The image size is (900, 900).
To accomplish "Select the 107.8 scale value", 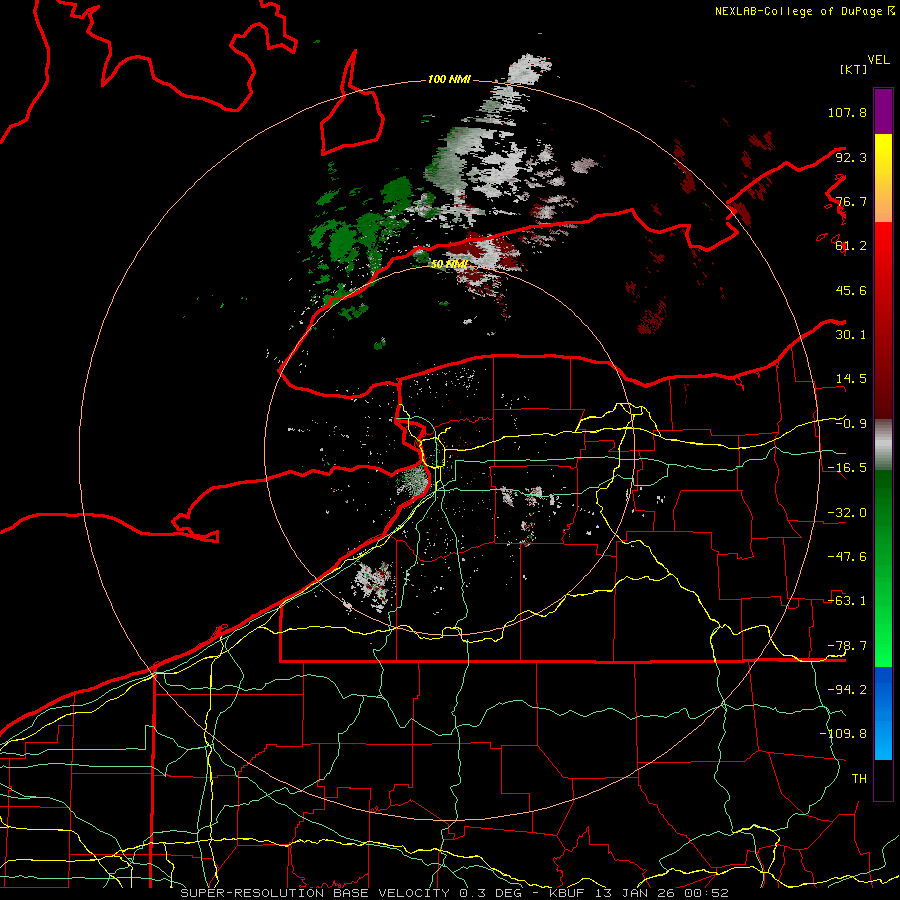I will pos(847,112).
